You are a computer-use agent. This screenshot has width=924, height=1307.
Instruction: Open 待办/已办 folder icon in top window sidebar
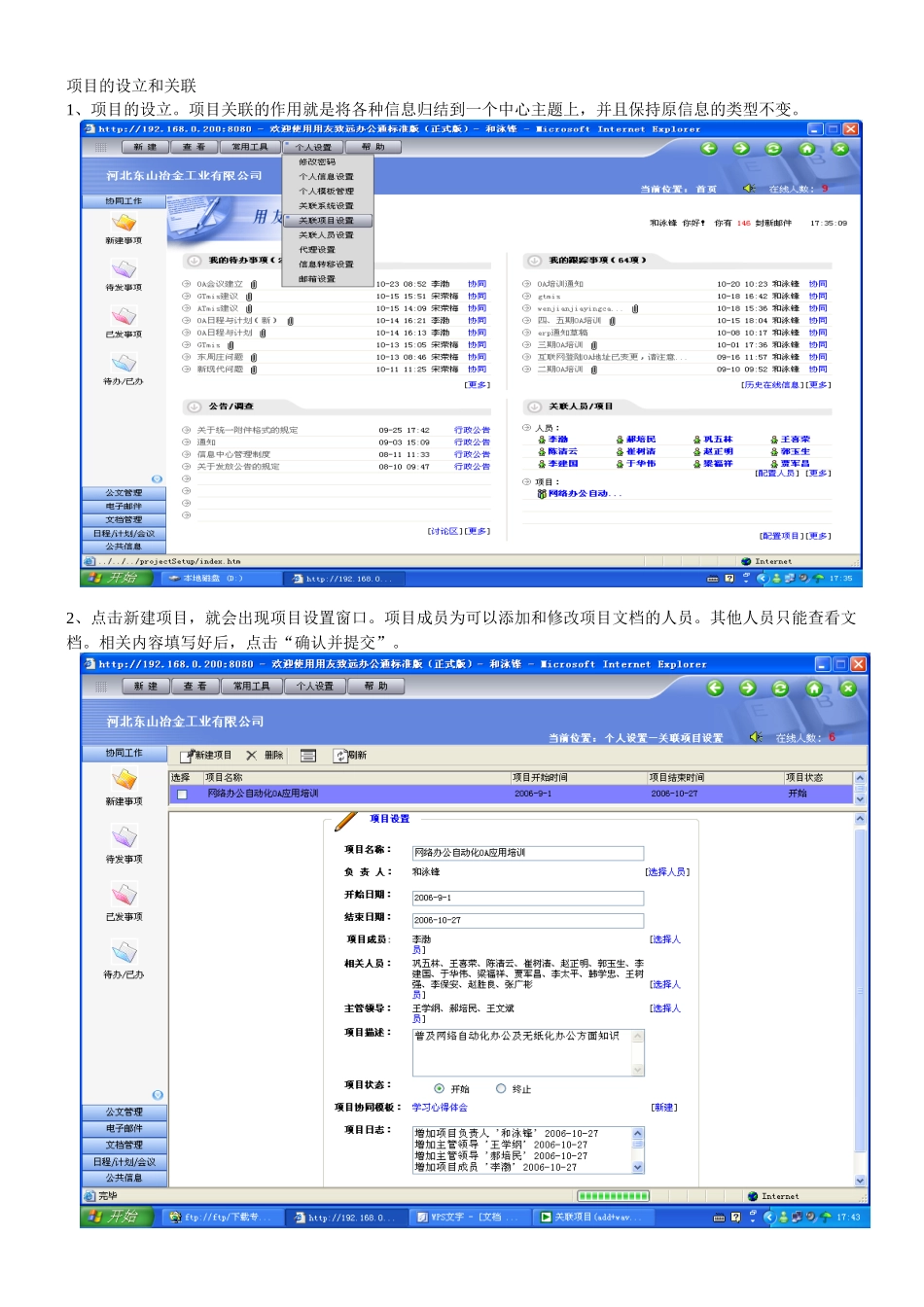tap(124, 363)
